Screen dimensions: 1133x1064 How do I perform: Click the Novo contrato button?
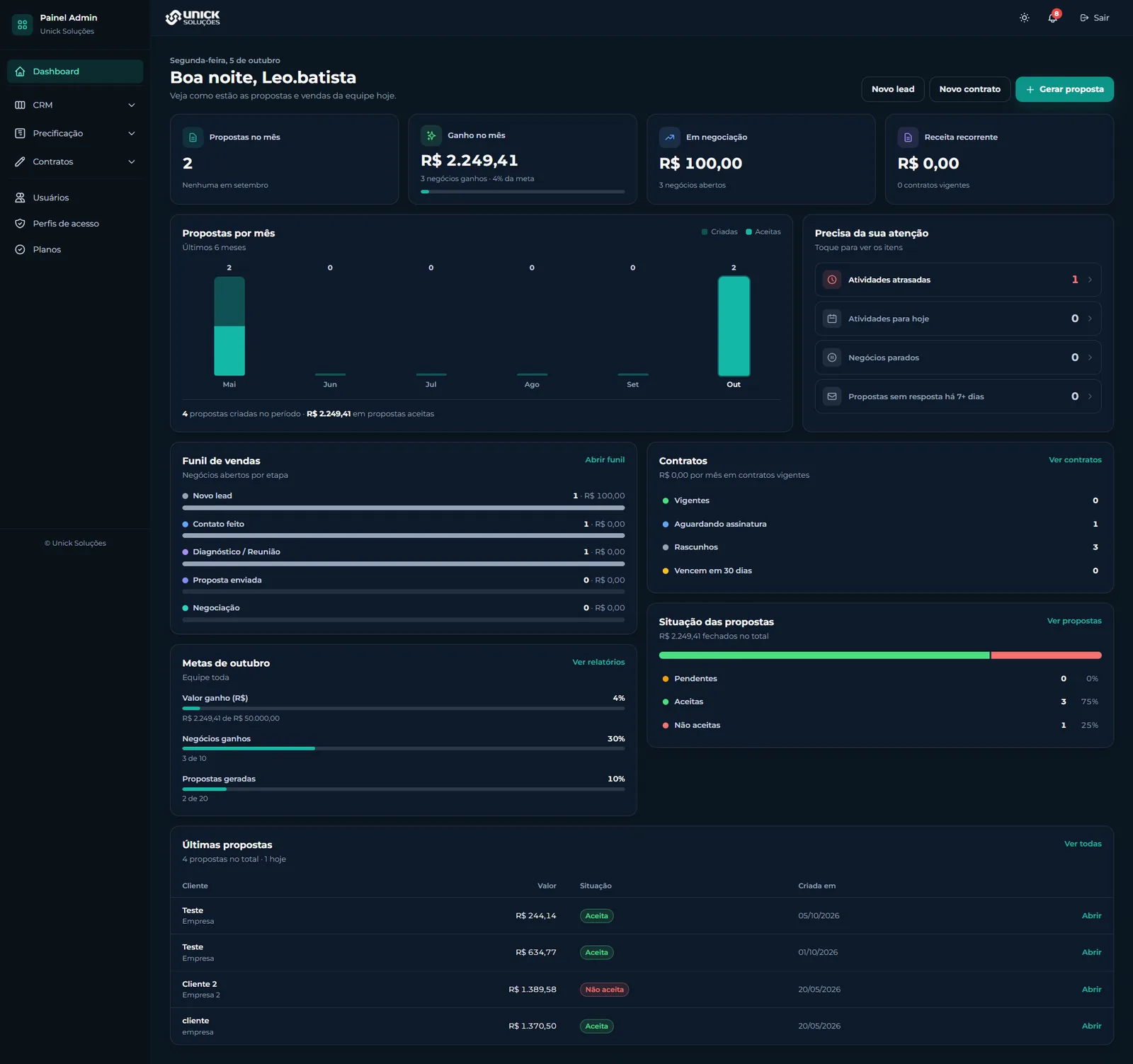[969, 89]
